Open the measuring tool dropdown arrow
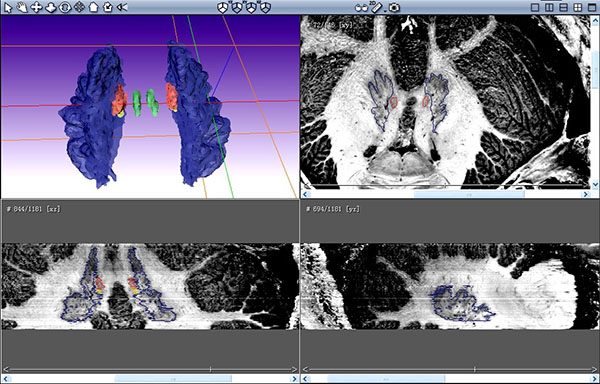 (385, 11)
